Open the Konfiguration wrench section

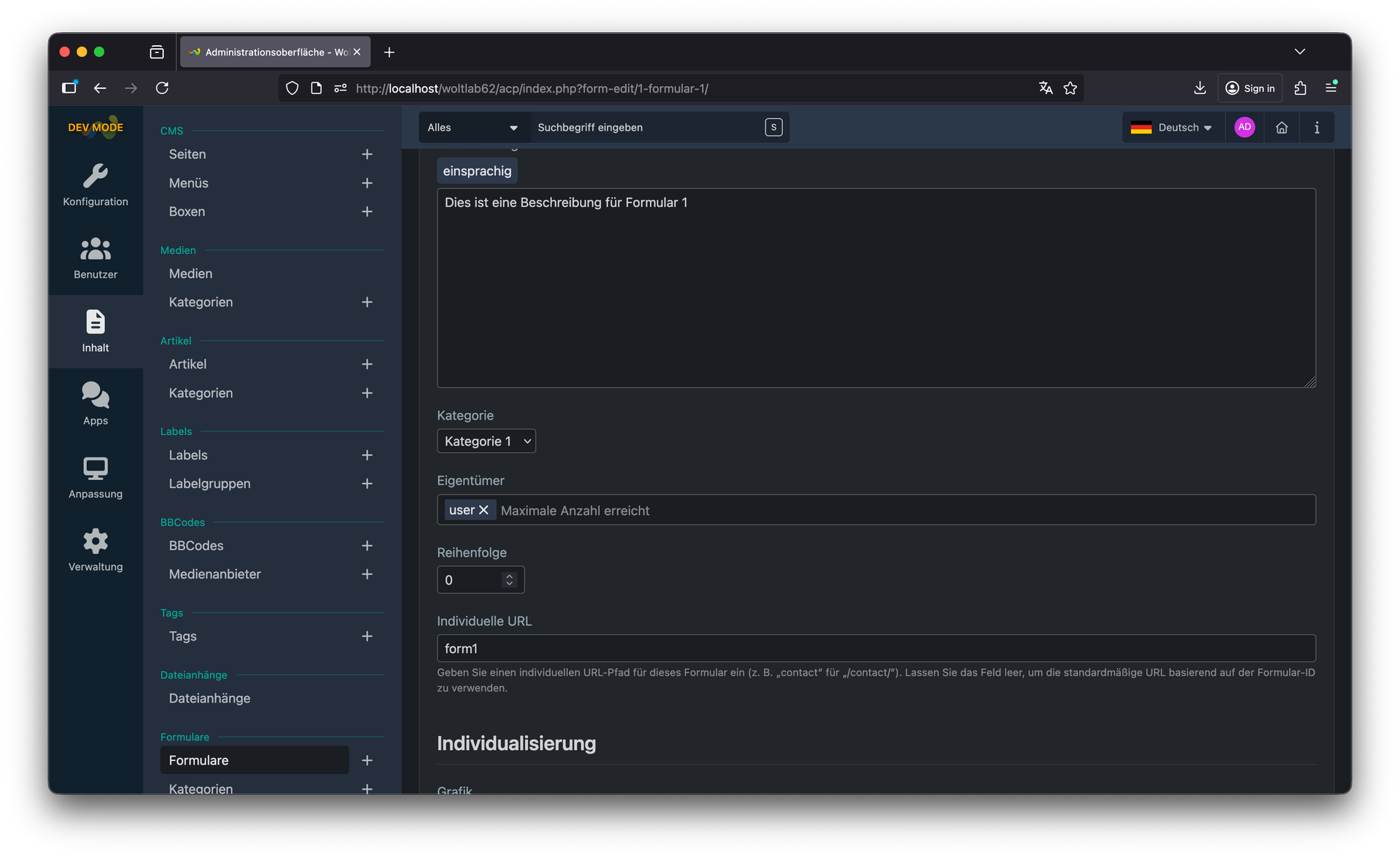tap(96, 185)
